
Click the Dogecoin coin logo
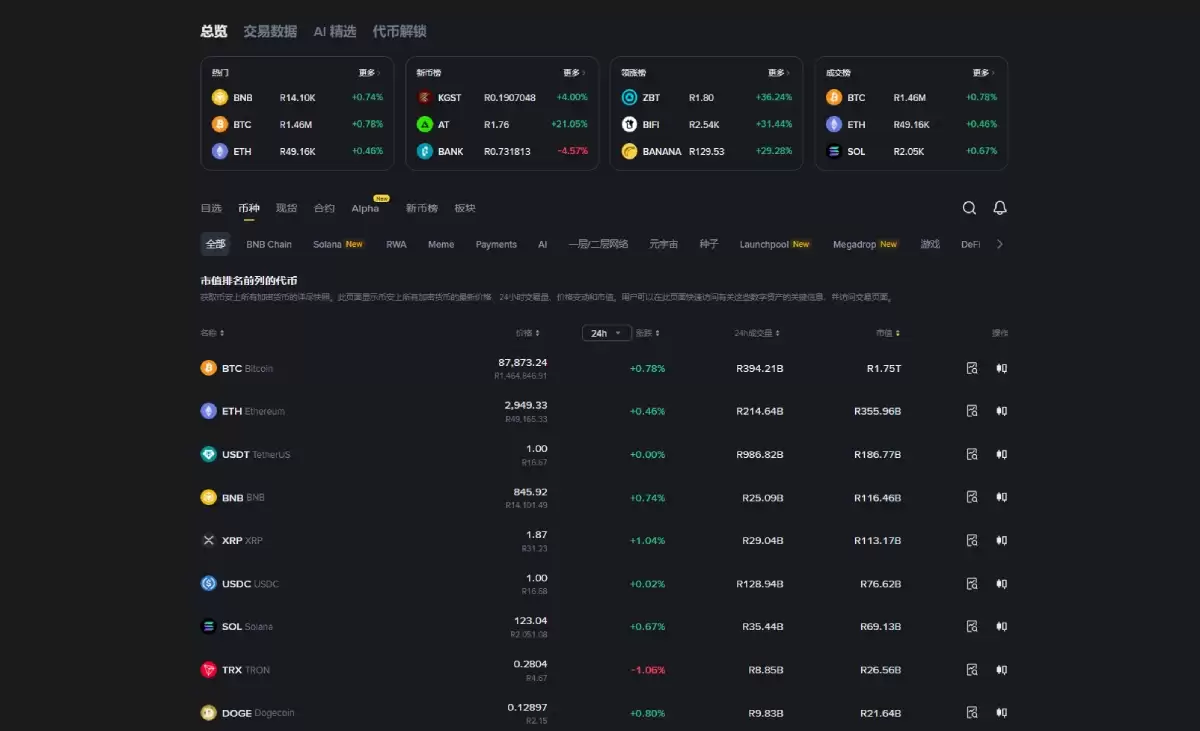[x=208, y=713]
